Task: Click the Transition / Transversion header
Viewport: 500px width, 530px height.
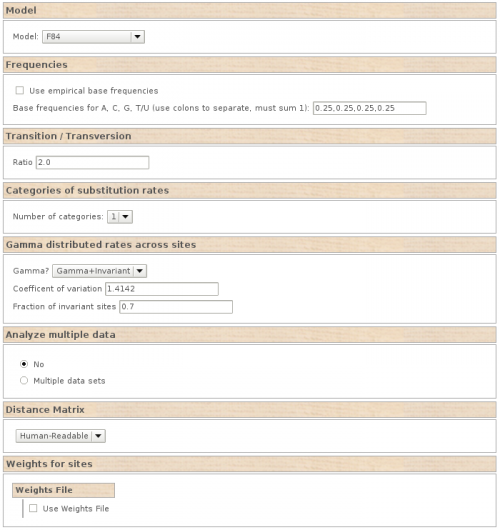Action: [x=250, y=136]
